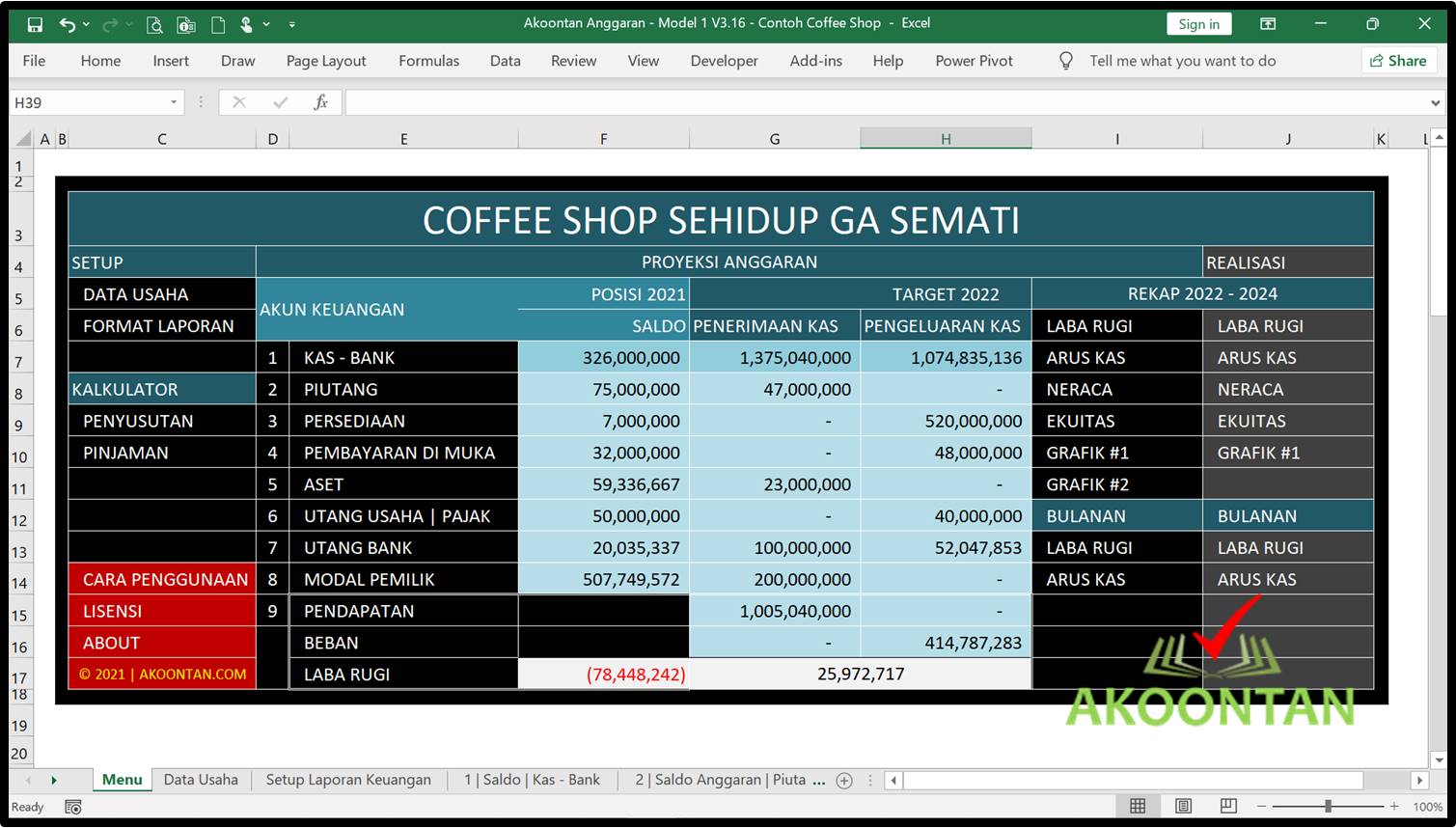Switch to Page Layout view icon
This screenshot has width=1456, height=828.
tap(1182, 806)
